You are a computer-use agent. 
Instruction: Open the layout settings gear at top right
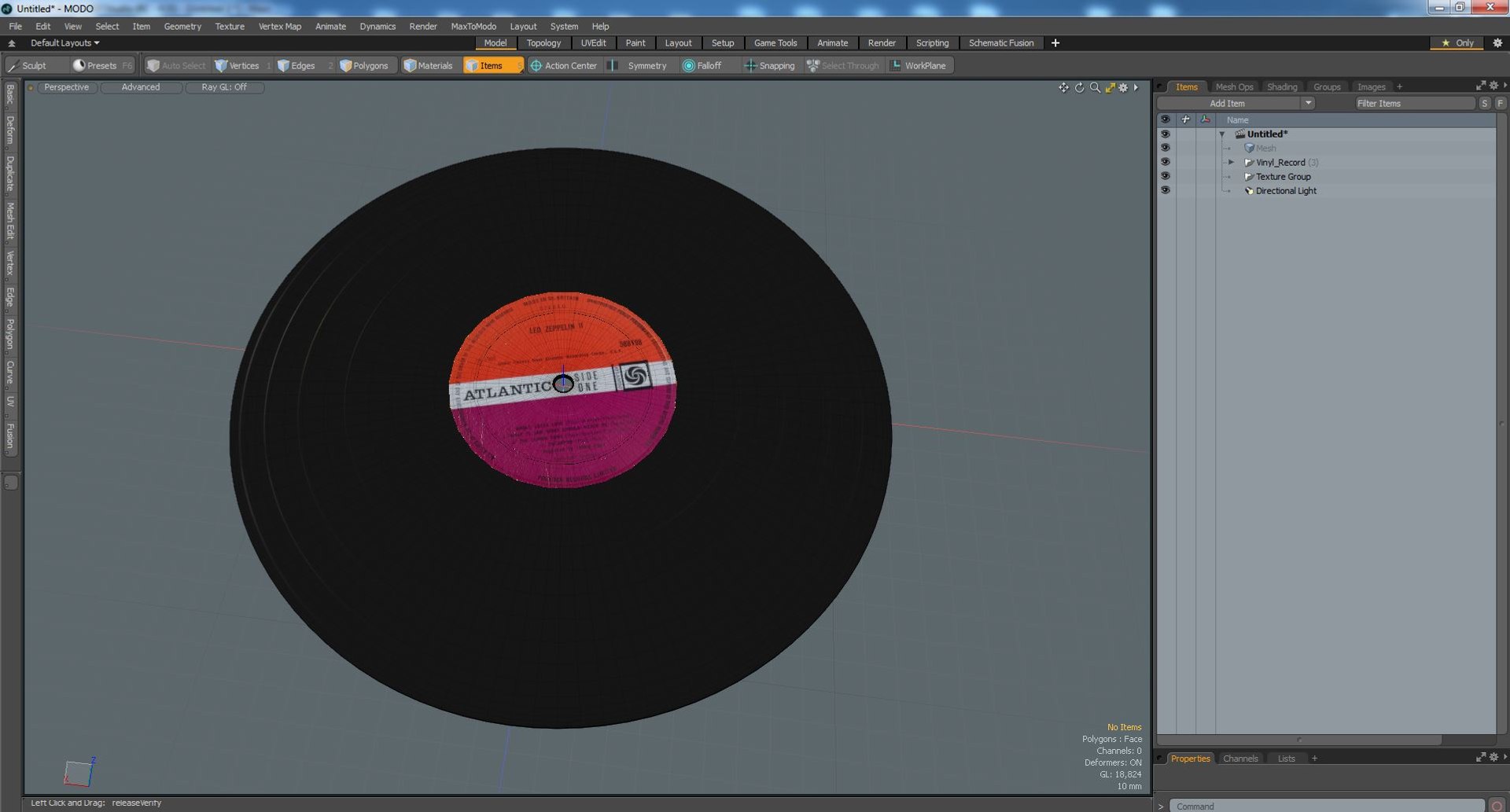[1497, 43]
